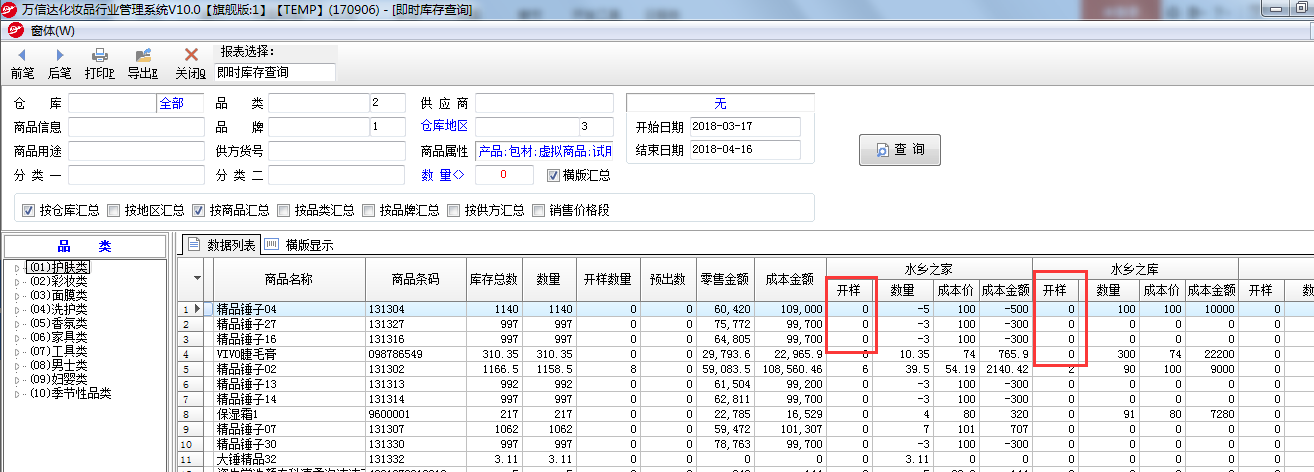
Task: Print the report with 打印
Action: pyautogui.click(x=100, y=63)
